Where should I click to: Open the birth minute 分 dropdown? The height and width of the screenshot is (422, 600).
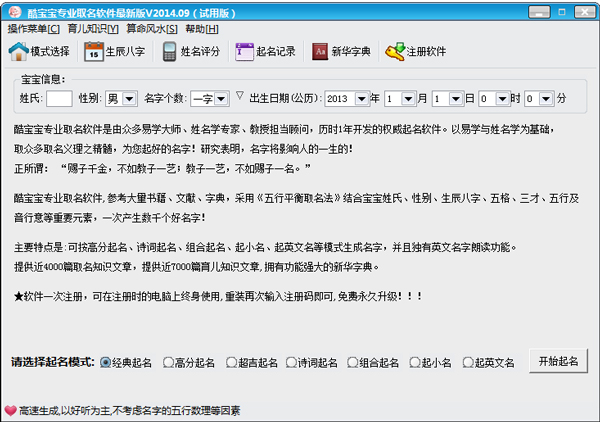(x=546, y=99)
